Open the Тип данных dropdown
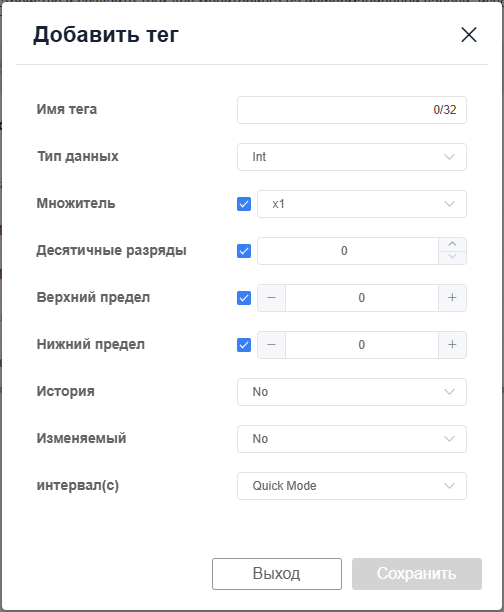 click(351, 157)
